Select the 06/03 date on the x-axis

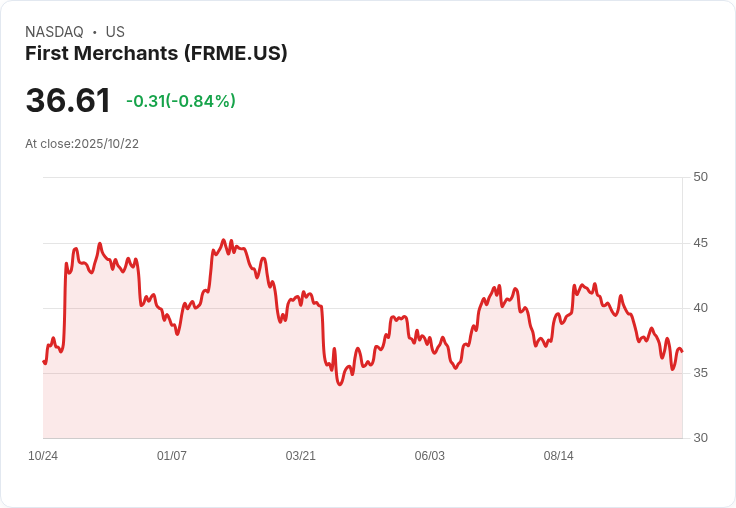tap(430, 456)
